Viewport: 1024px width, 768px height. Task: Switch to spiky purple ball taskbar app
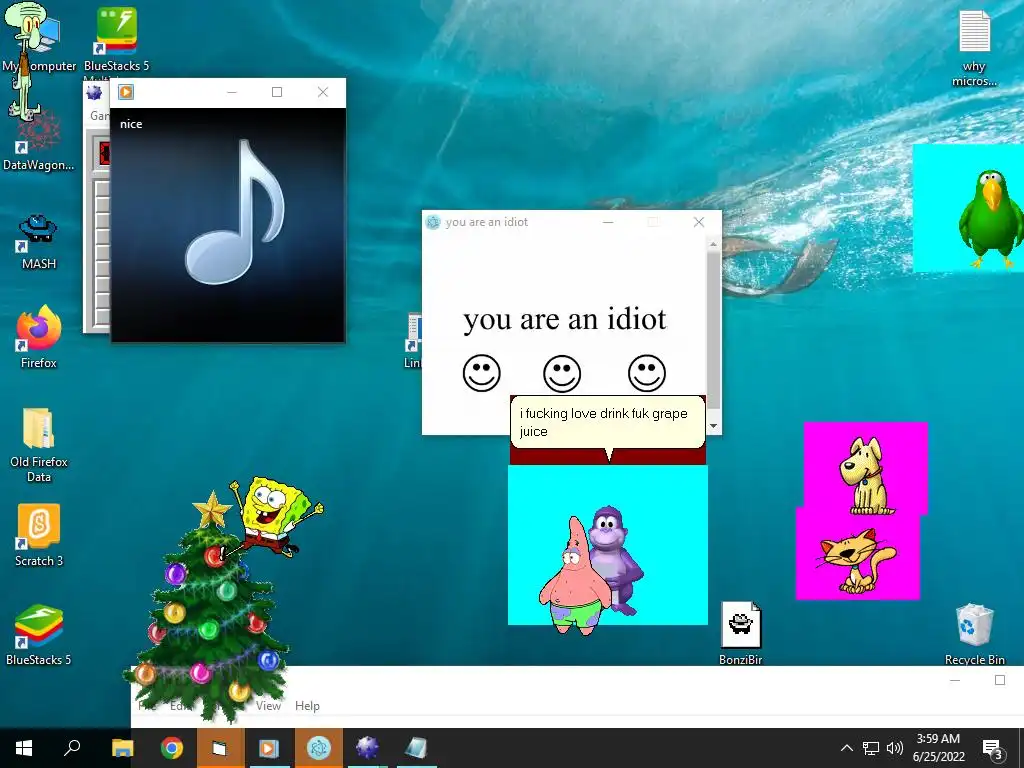coord(367,748)
